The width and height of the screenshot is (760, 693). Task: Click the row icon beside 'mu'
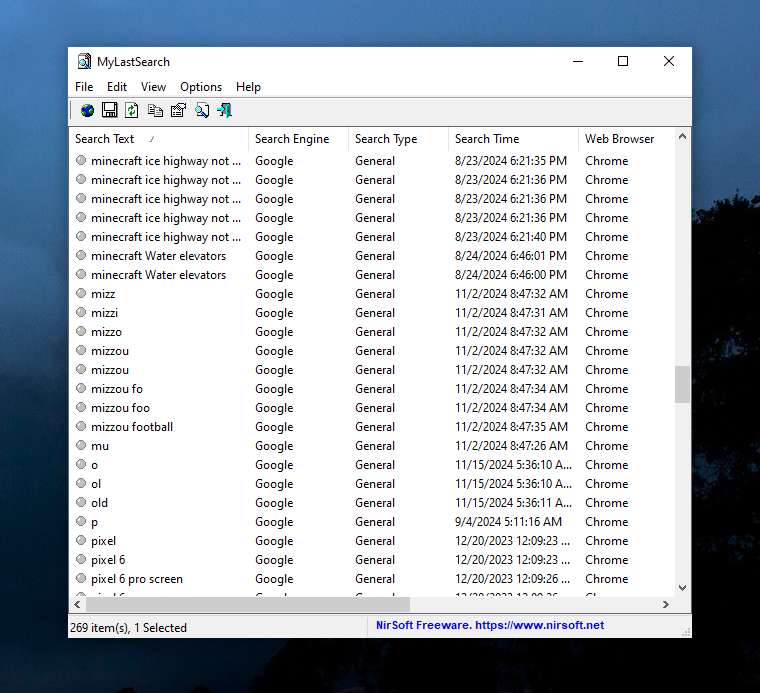click(81, 445)
